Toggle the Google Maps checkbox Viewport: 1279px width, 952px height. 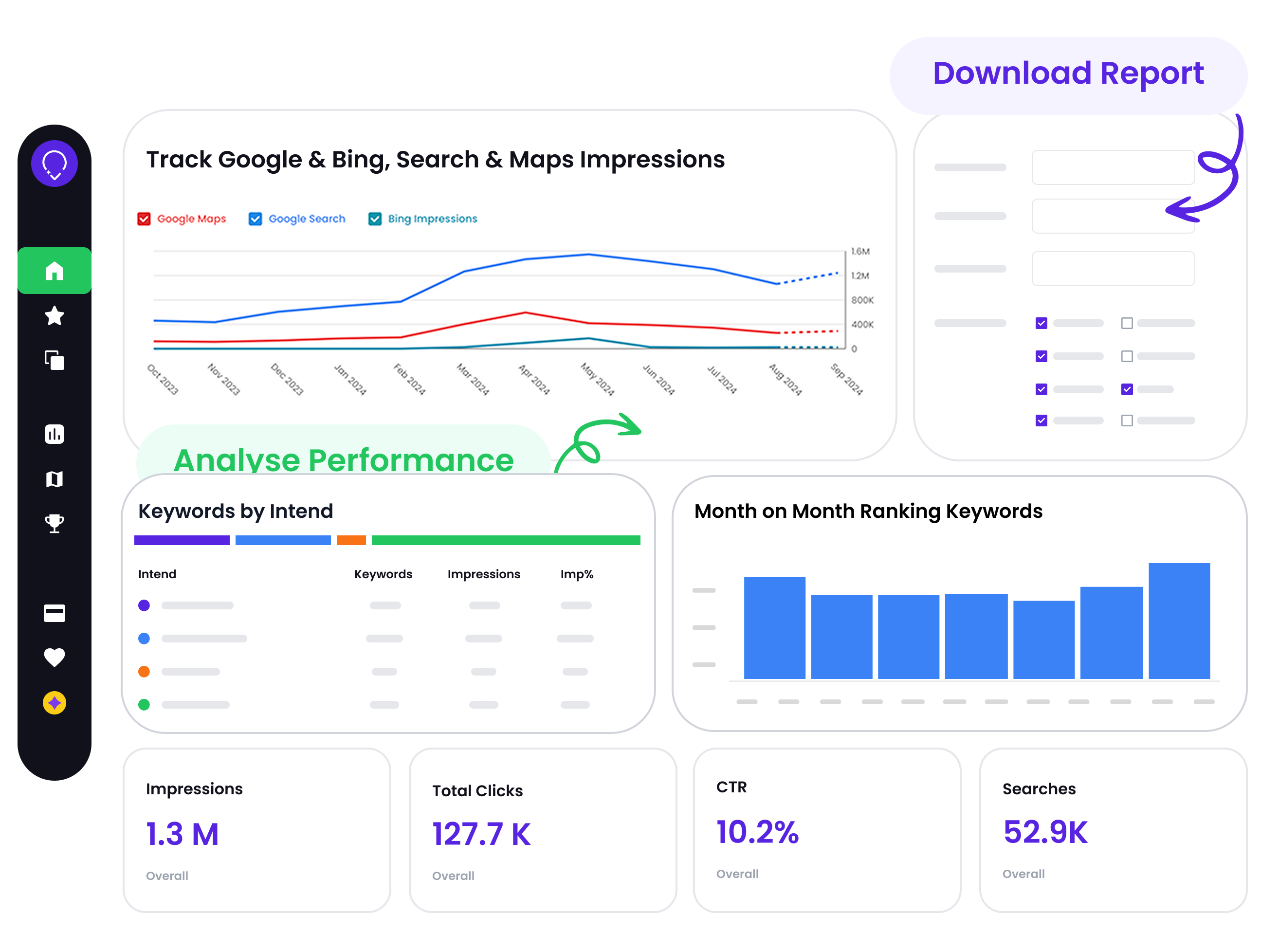click(144, 219)
